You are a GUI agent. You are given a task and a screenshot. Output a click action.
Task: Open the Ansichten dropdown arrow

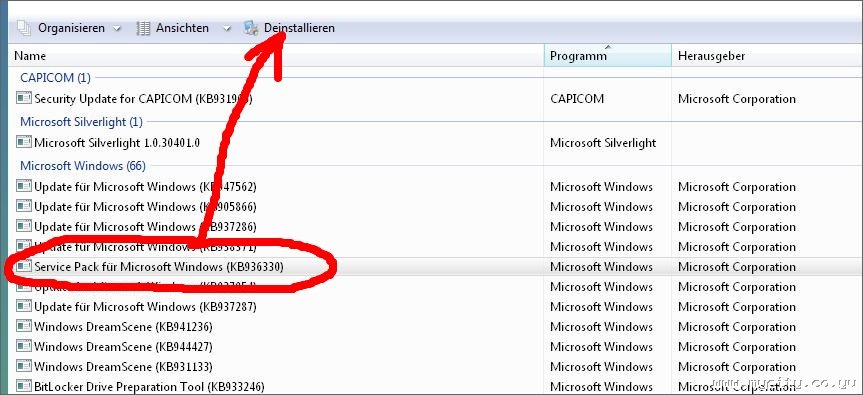click(x=227, y=29)
